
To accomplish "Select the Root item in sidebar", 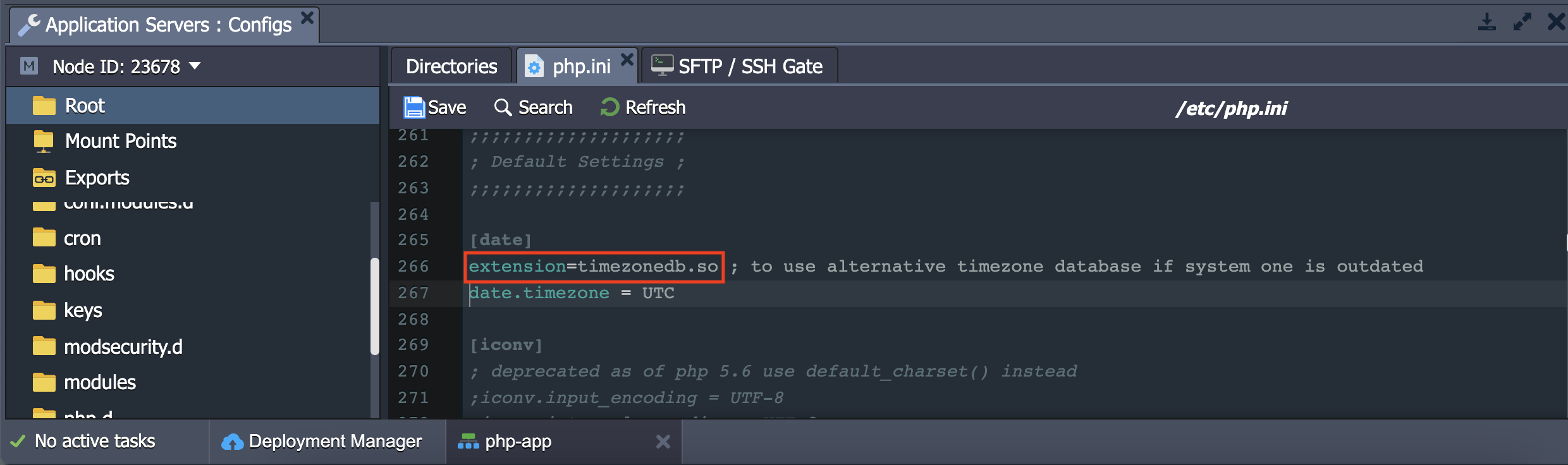I will coord(193,106).
